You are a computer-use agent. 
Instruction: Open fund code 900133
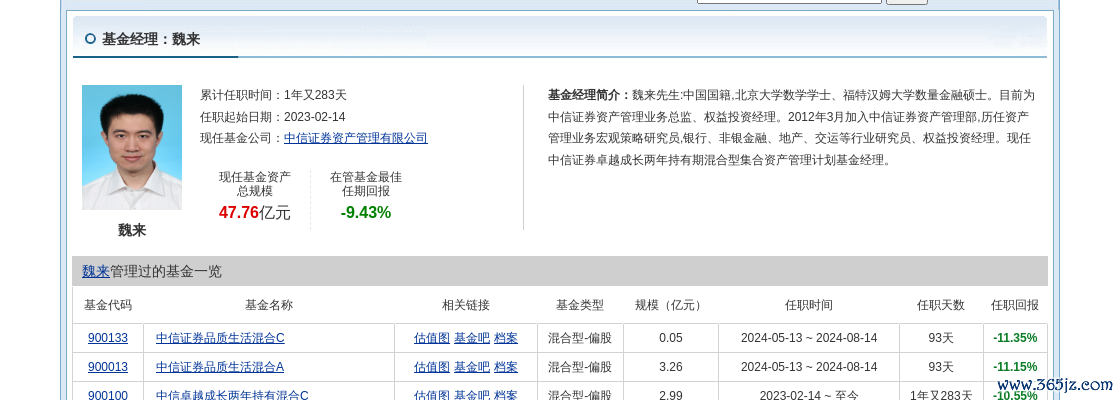pyautogui.click(x=108, y=338)
